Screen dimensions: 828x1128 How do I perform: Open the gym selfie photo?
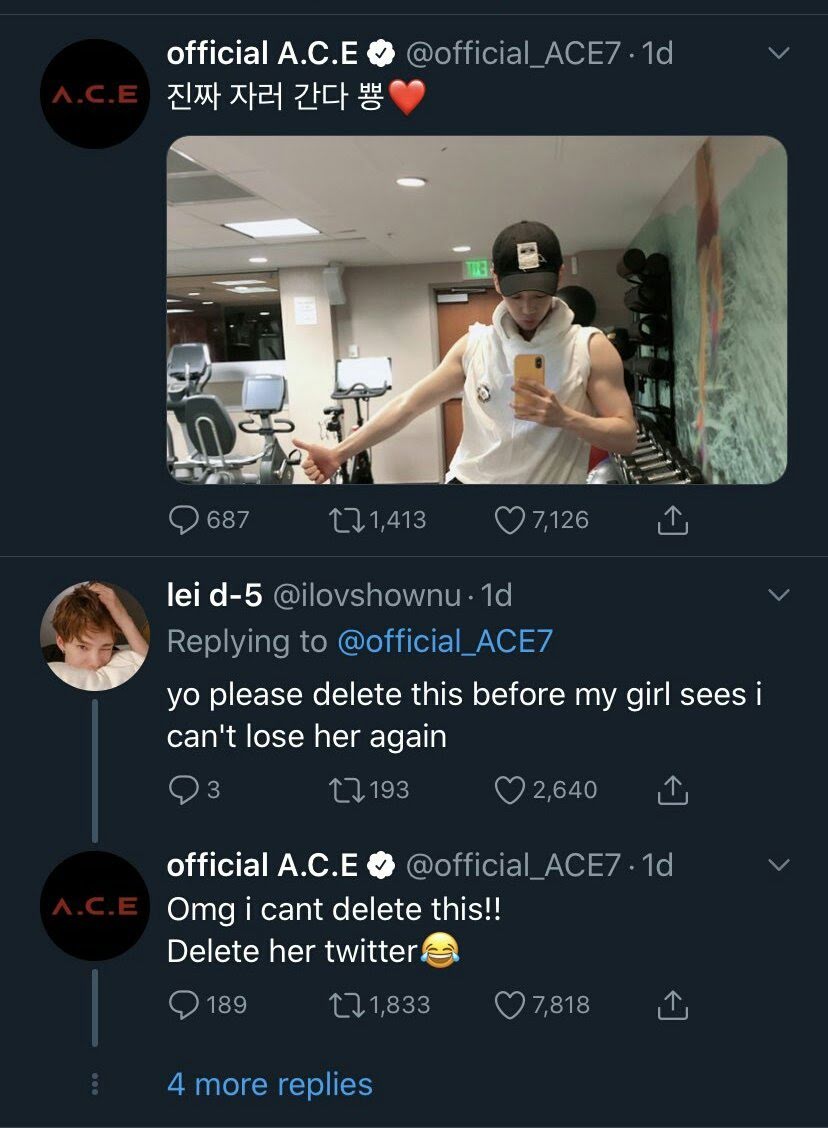tap(476, 310)
